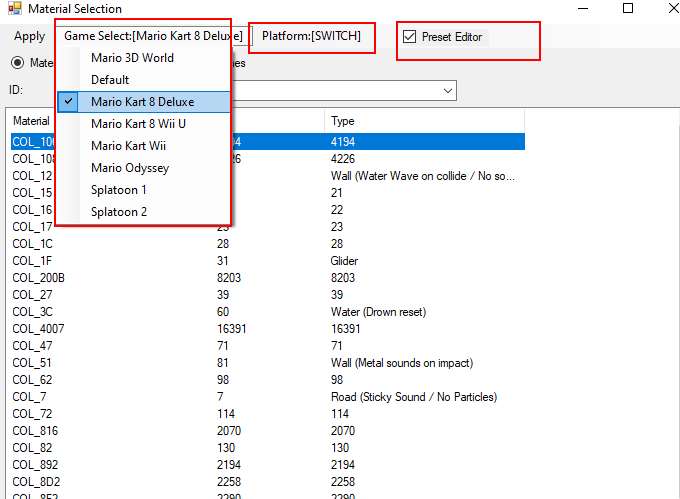Click the Apply menu item
680x499 pixels.
(29, 36)
